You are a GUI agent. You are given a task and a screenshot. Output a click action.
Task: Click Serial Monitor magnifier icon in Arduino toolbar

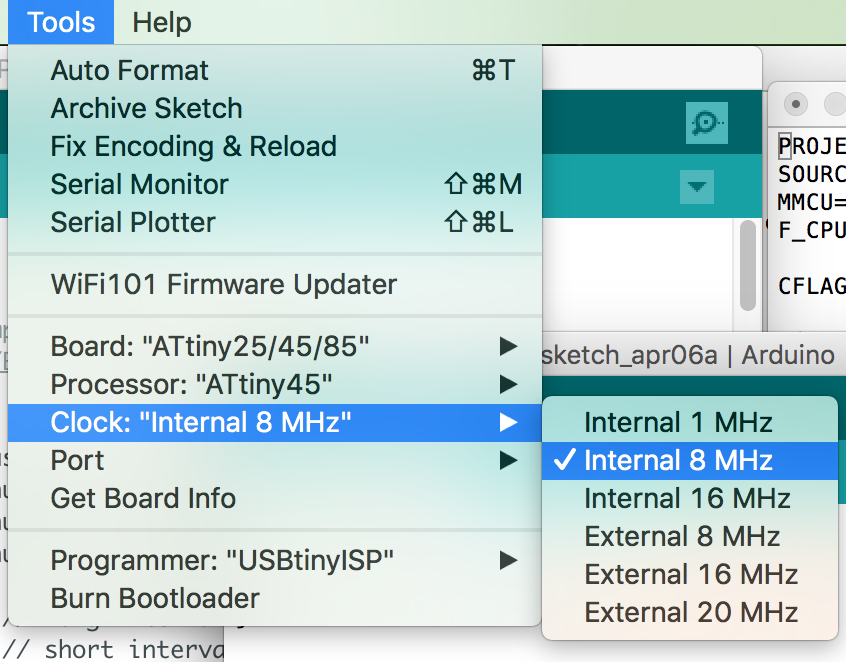(x=706, y=123)
